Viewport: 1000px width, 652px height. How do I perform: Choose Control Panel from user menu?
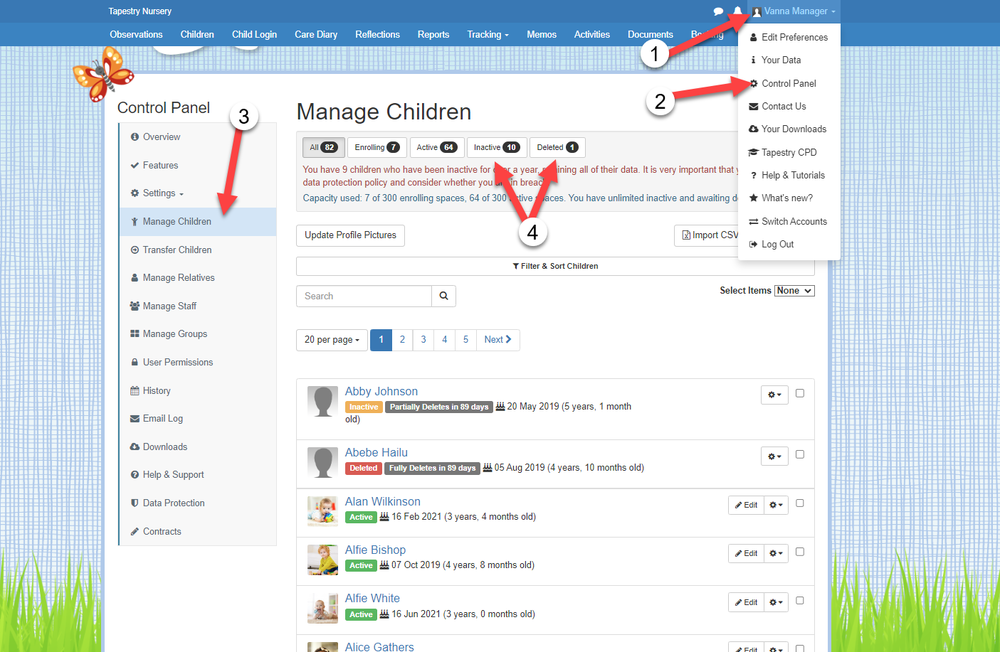[789, 84]
